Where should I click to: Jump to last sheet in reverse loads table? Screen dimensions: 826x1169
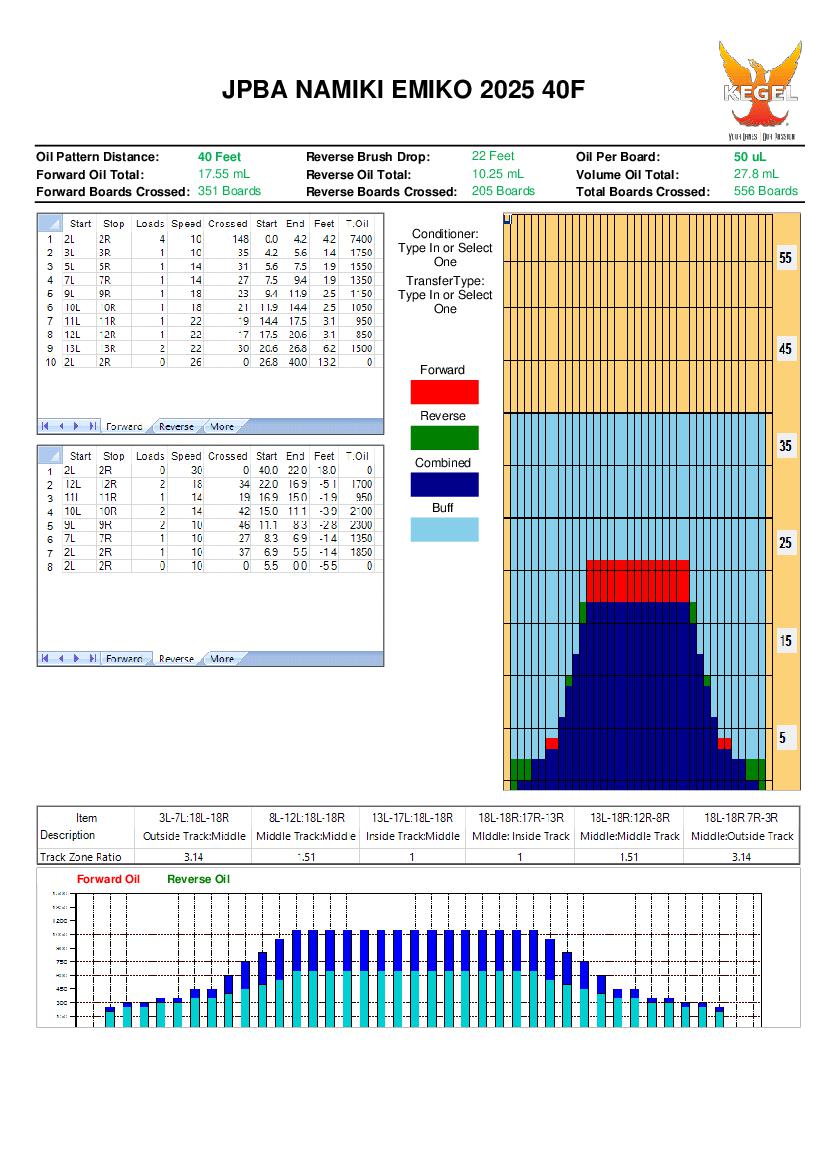(x=92, y=658)
